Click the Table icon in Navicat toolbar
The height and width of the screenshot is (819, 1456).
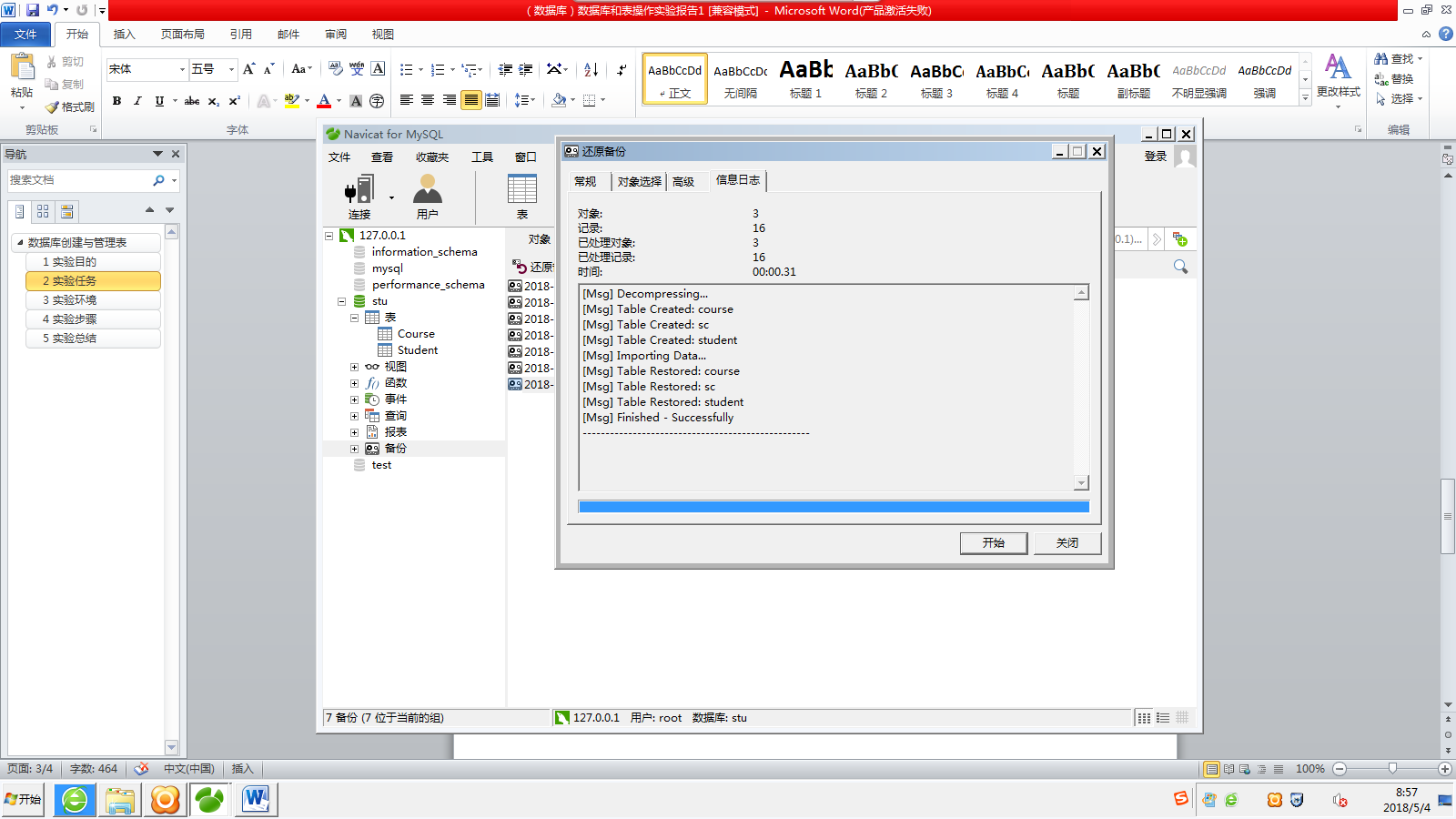(x=522, y=189)
